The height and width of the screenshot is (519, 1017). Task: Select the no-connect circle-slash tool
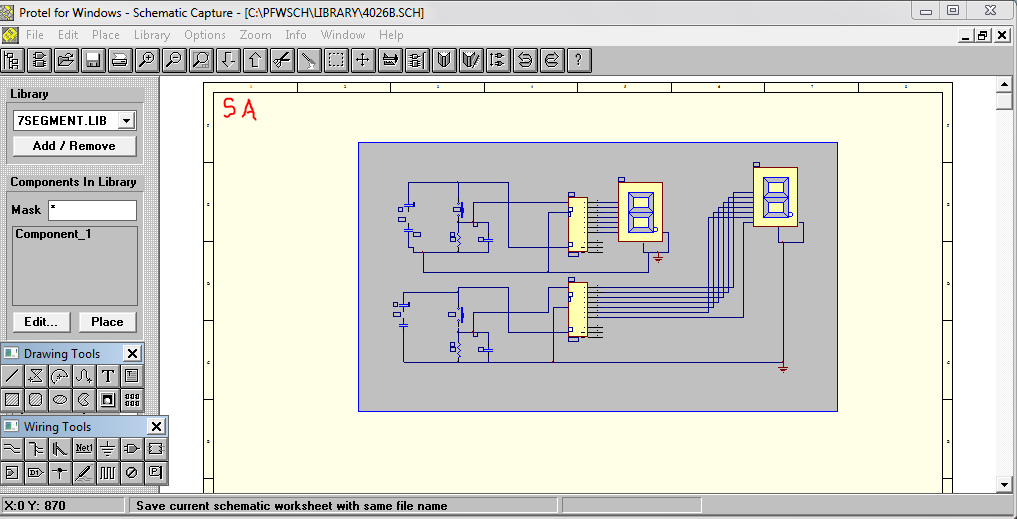[132, 472]
